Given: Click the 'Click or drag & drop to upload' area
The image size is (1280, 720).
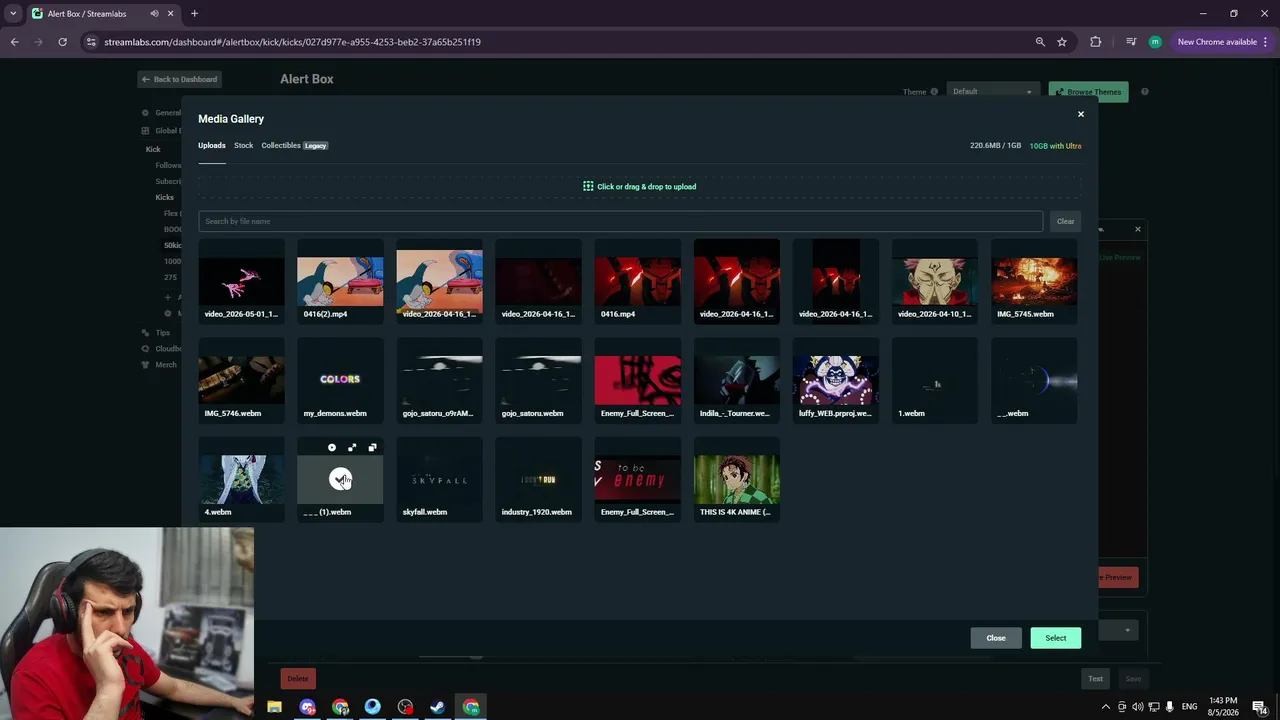Looking at the screenshot, I should [640, 186].
